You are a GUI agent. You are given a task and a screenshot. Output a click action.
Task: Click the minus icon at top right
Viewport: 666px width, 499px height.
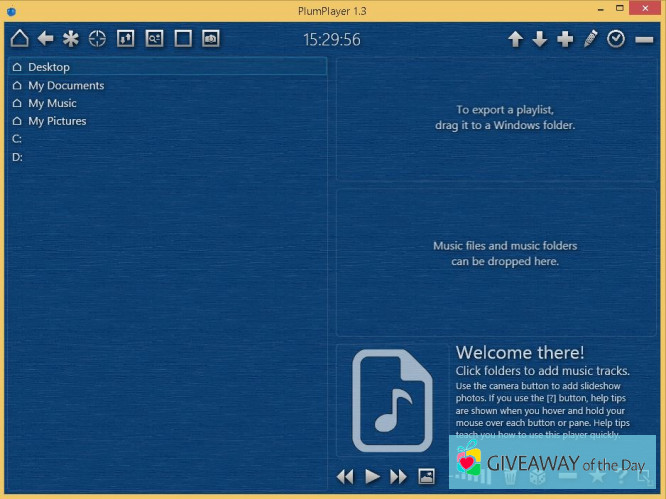[x=644, y=39]
